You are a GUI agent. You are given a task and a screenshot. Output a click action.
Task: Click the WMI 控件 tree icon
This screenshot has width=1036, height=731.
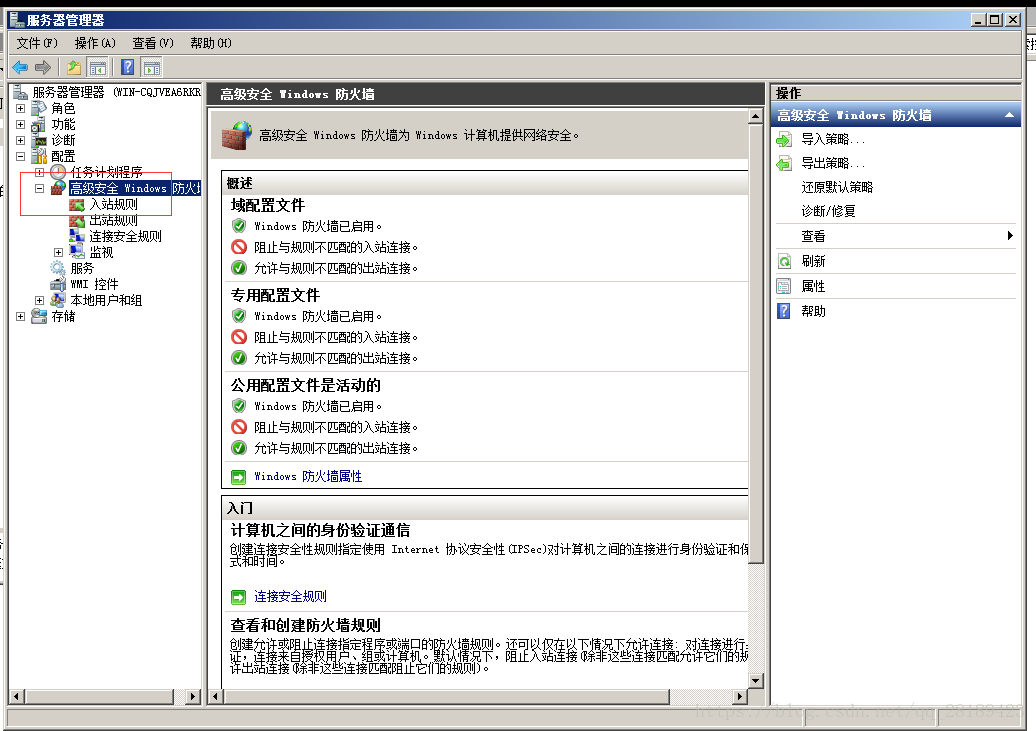[58, 284]
